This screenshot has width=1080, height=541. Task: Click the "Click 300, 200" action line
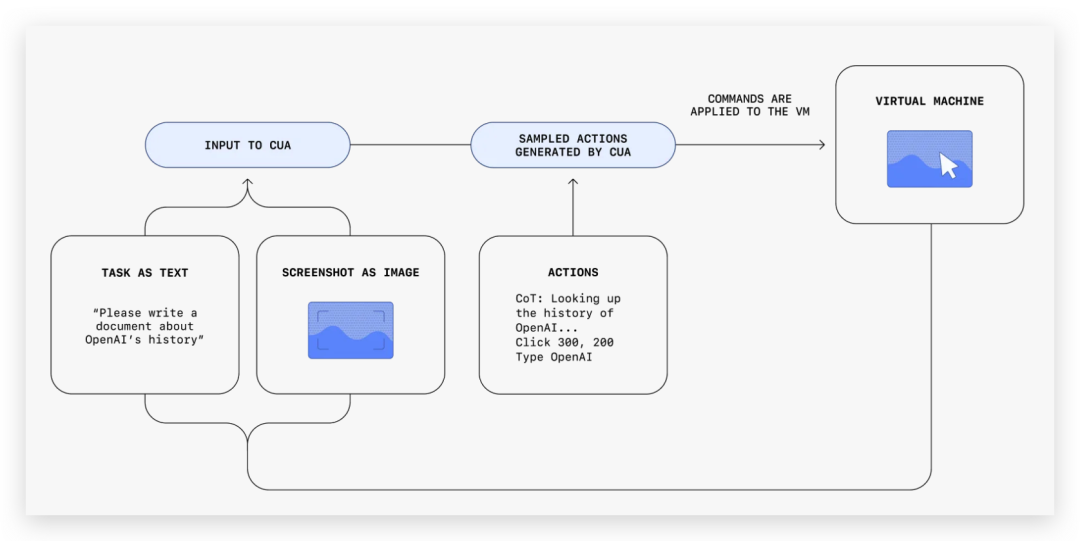(564, 342)
